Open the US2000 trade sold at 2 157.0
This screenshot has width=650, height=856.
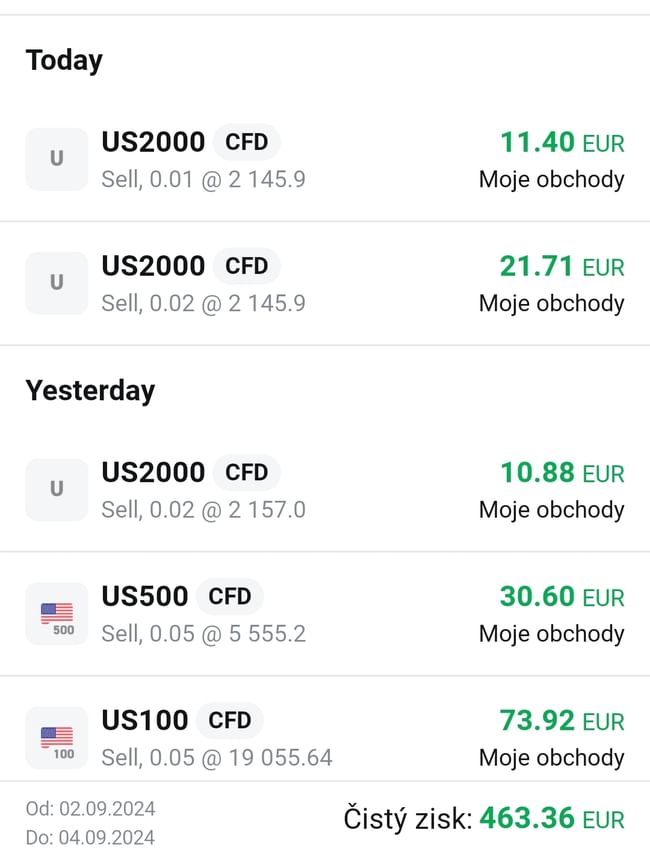pos(153,472)
